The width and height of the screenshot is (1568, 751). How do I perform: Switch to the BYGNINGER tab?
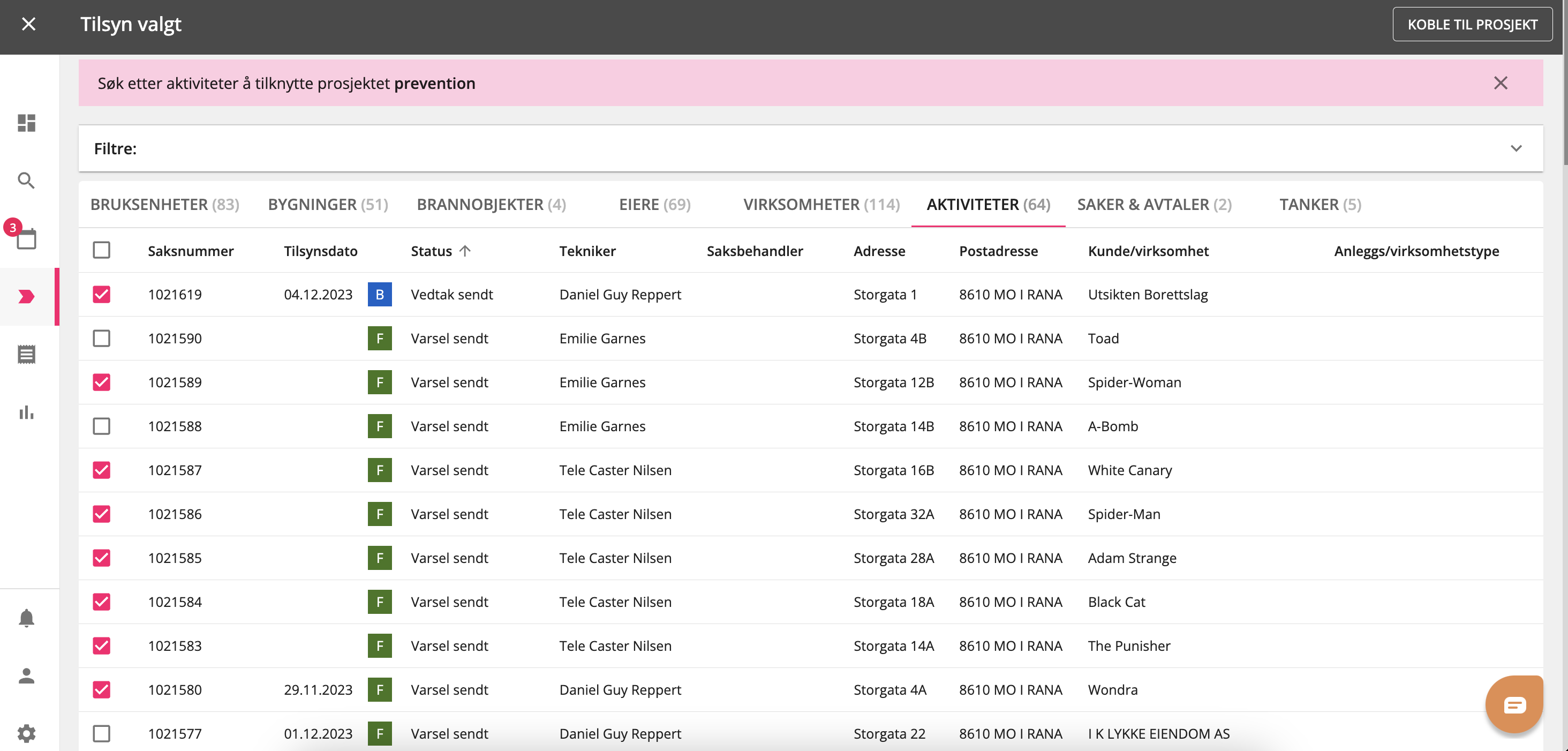(328, 205)
